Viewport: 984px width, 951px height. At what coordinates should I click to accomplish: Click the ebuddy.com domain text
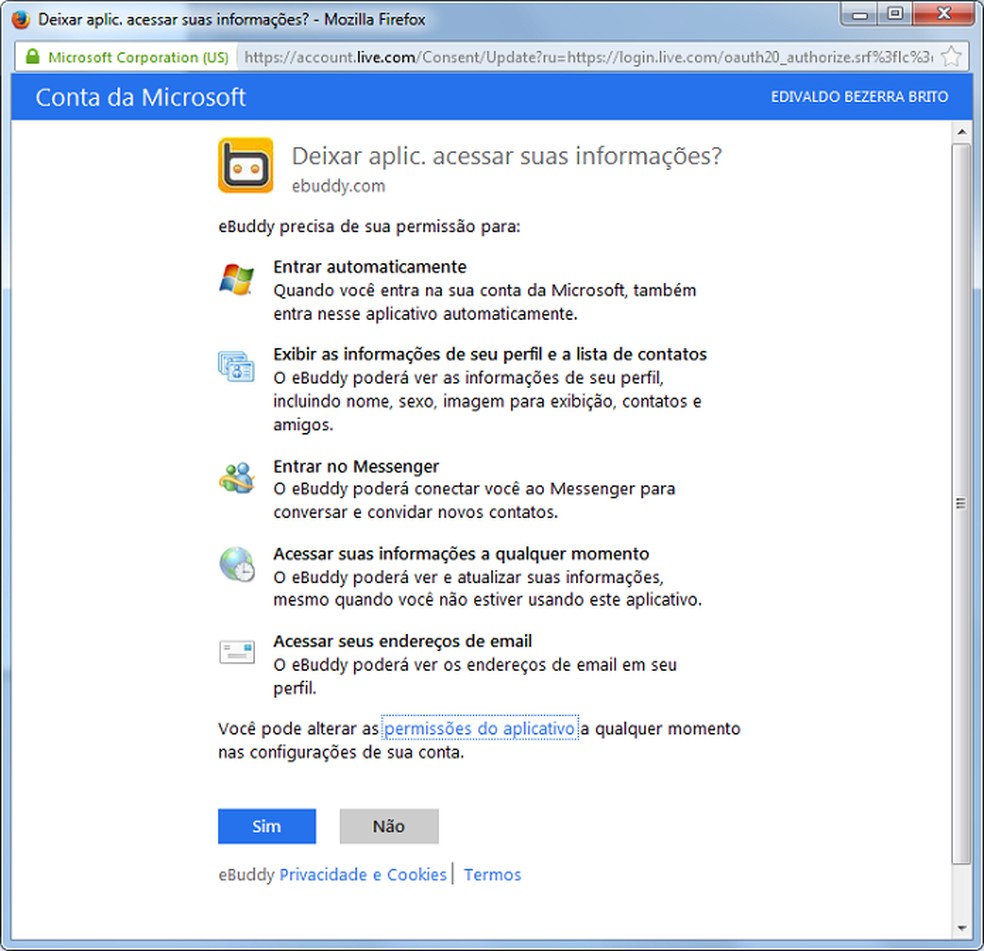point(338,186)
